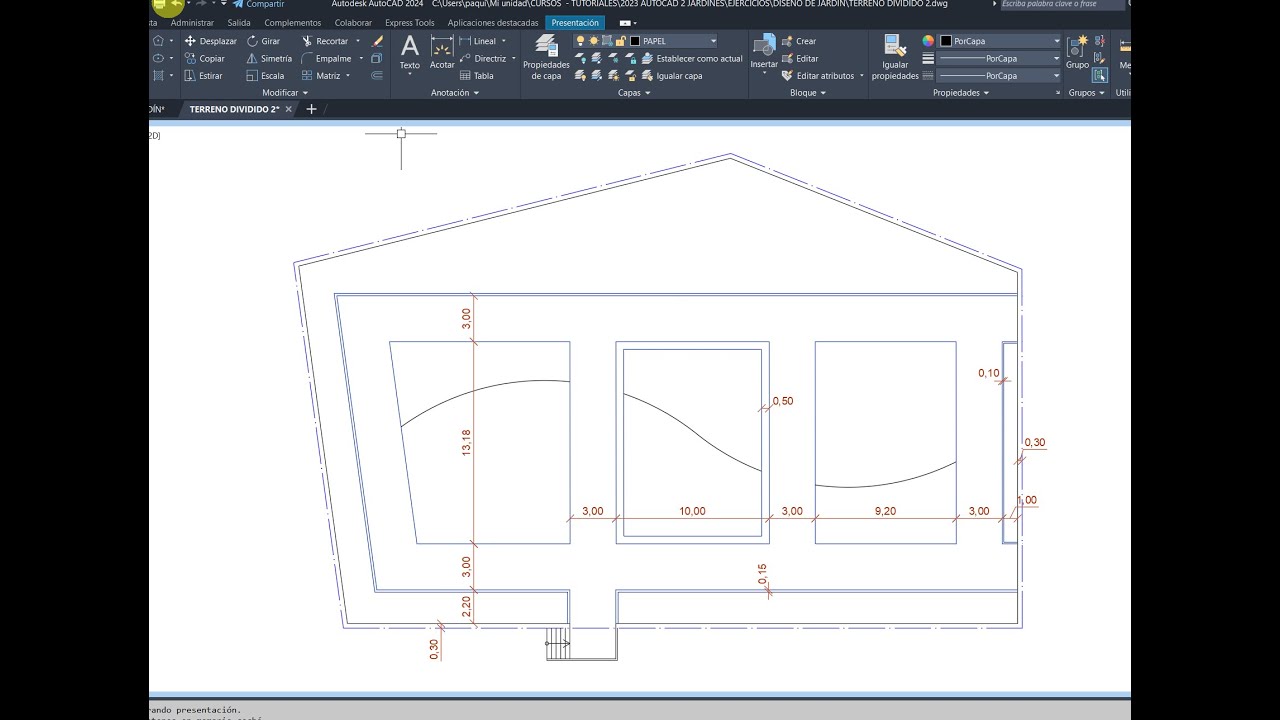Click the search keyword input field
The width and height of the screenshot is (1280, 720).
click(x=1062, y=4)
